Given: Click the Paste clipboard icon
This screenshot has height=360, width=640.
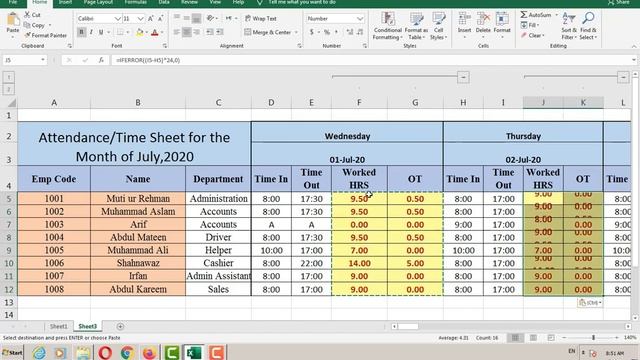Looking at the screenshot, I should click(13, 20).
